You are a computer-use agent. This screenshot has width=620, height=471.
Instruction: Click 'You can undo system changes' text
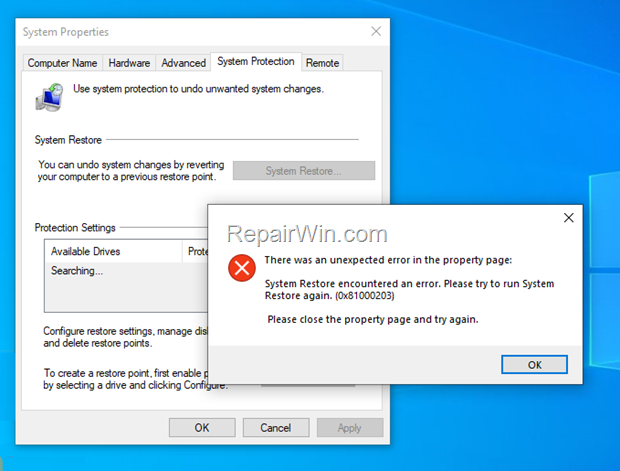click(131, 170)
